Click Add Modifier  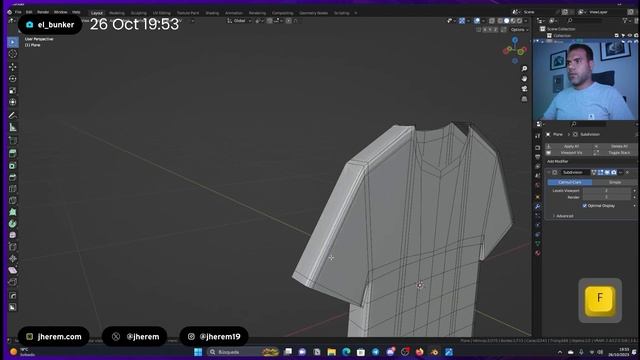(558, 162)
